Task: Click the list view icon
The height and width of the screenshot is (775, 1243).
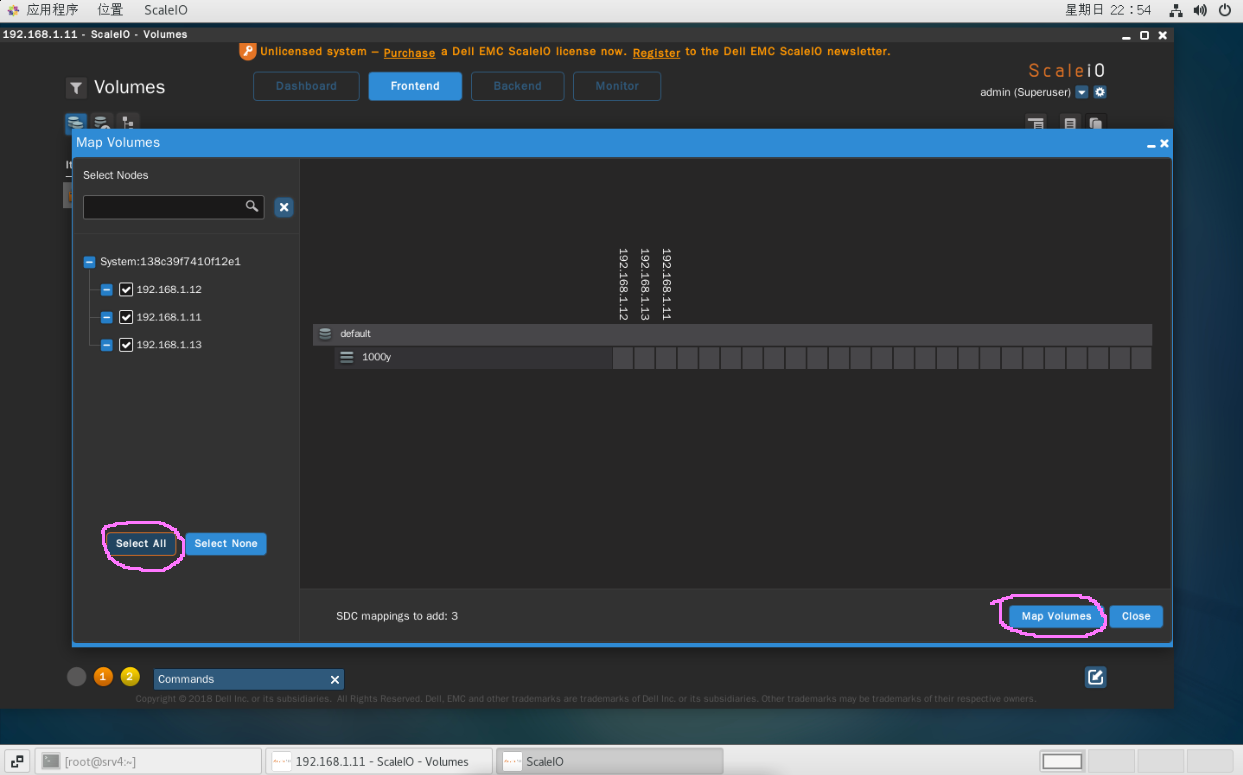Action: coord(1070,123)
